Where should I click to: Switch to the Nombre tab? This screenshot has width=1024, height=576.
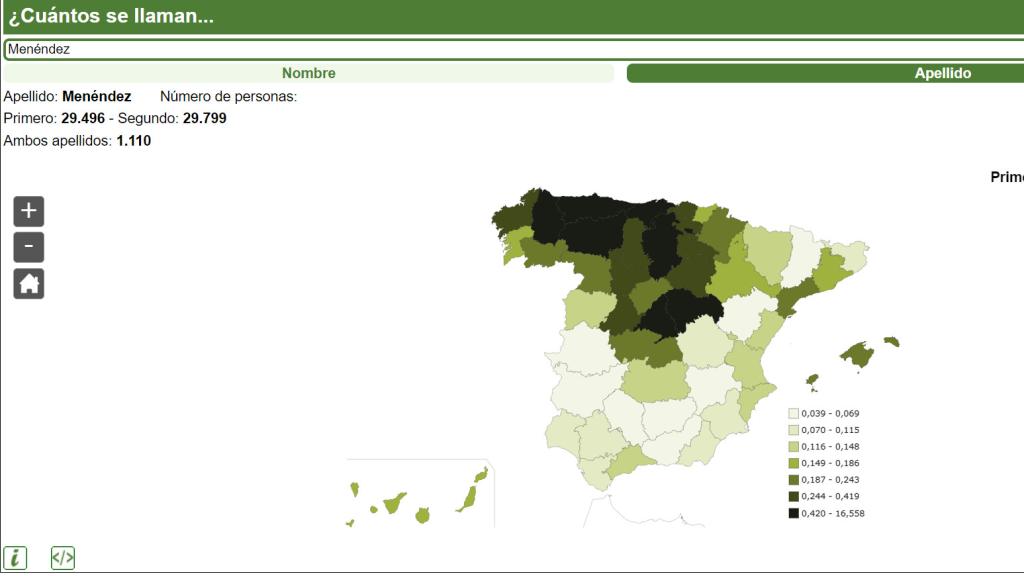pos(308,73)
